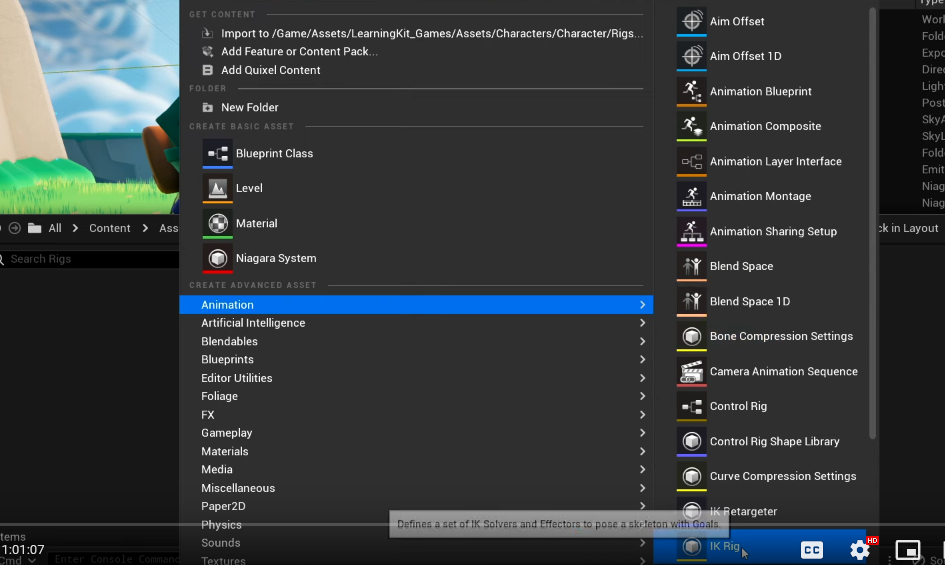Choose the Animation Montage icon
The image size is (945, 565).
pyautogui.click(x=691, y=196)
